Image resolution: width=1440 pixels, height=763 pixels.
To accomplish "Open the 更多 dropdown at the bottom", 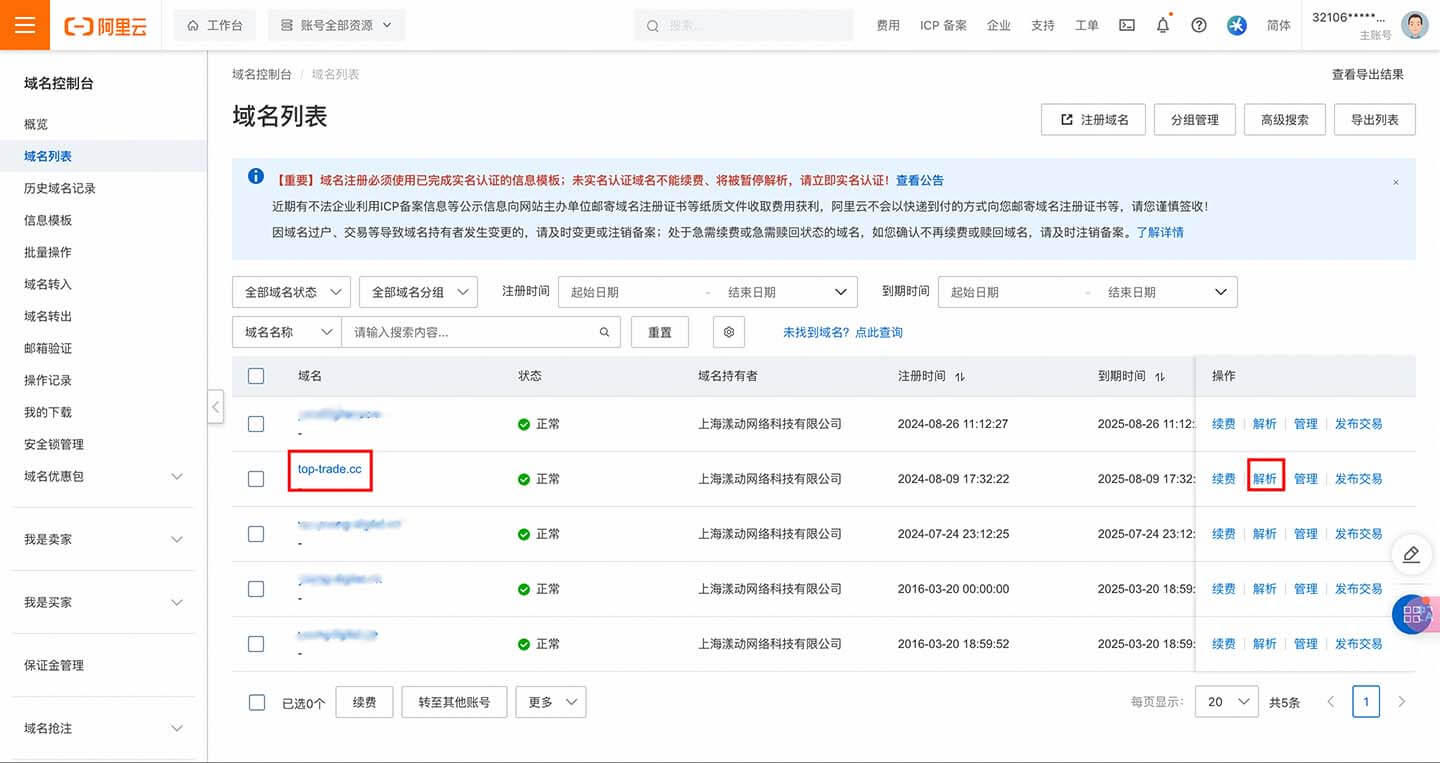I will (550, 702).
